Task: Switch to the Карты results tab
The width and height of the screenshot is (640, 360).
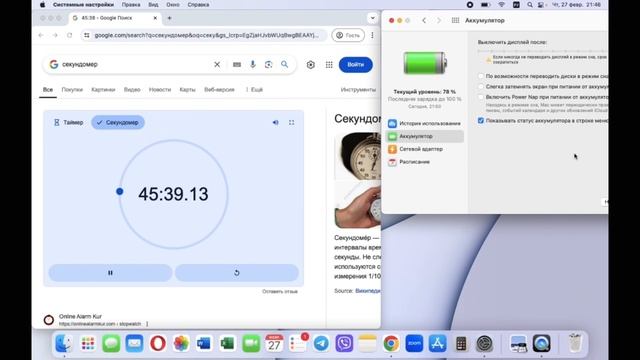Action: (x=187, y=89)
